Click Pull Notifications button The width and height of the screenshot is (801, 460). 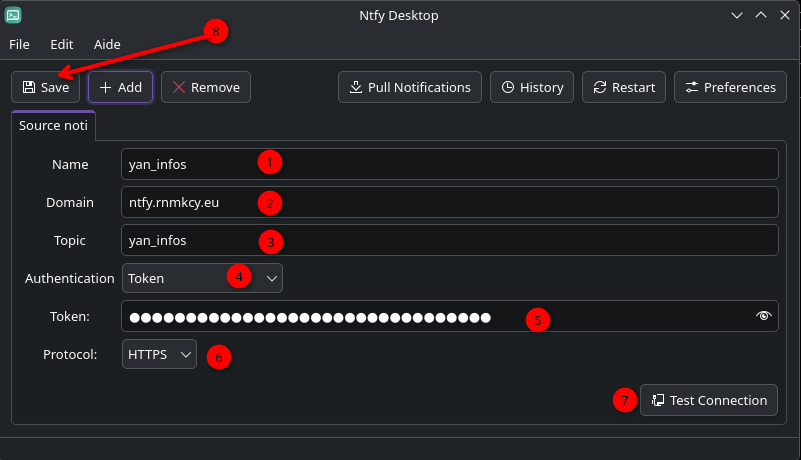pyautogui.click(x=410, y=87)
